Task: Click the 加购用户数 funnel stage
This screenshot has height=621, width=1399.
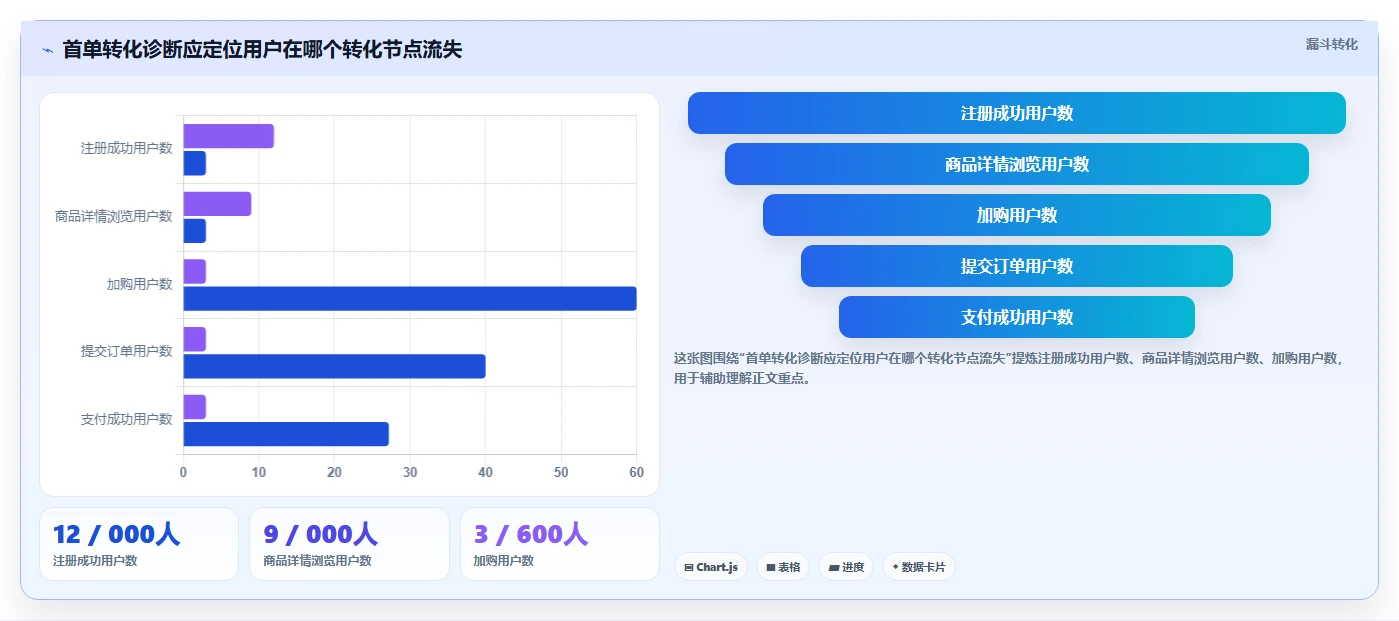Action: (x=1017, y=215)
